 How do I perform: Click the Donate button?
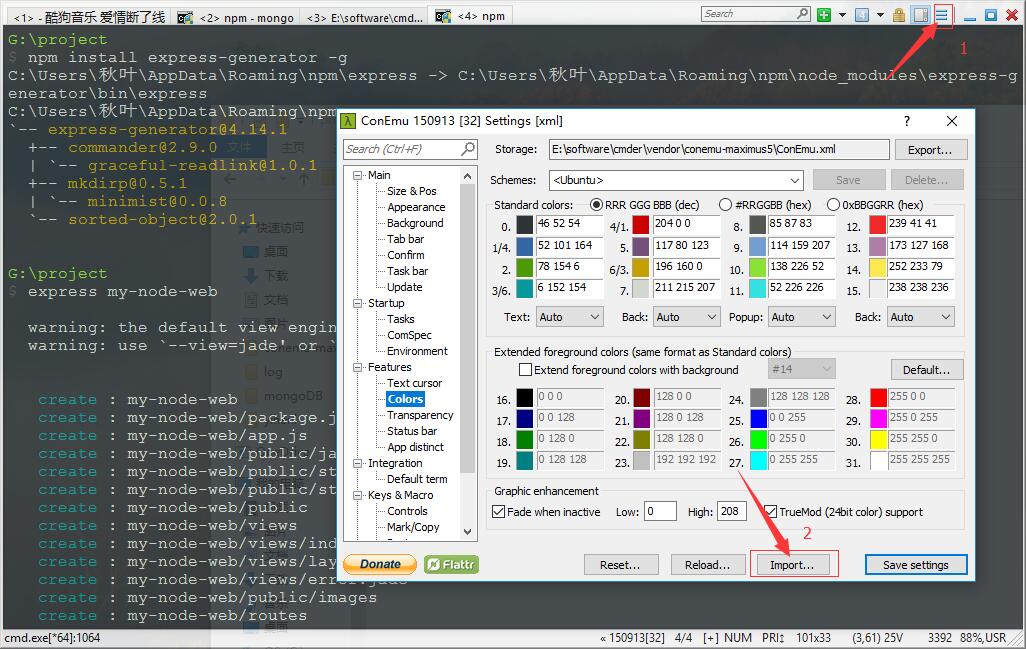point(380,564)
